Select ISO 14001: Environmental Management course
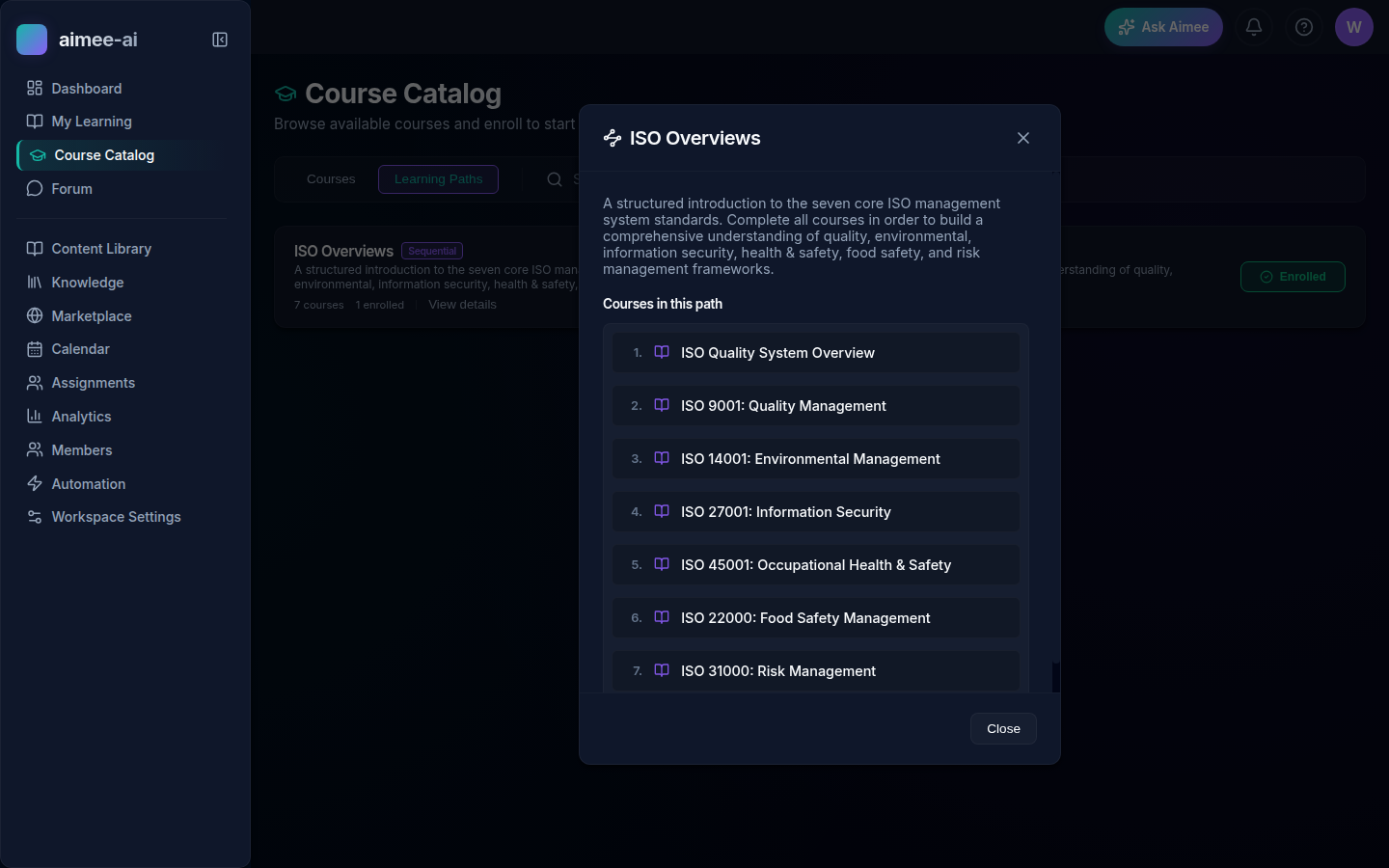 click(816, 459)
